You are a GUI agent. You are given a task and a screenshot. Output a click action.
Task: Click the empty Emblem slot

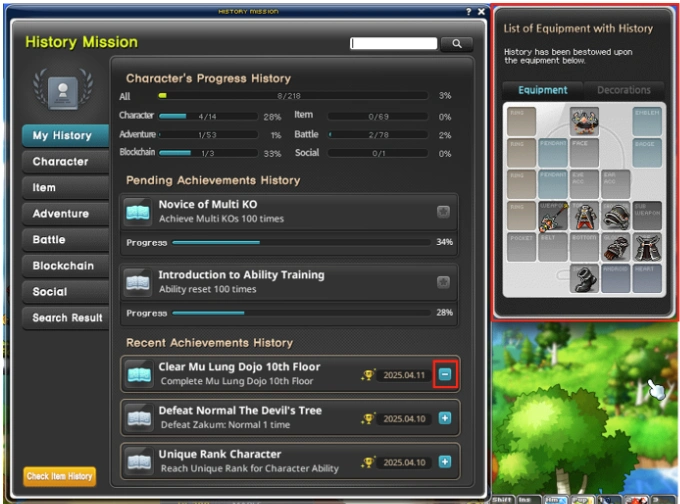pyautogui.click(x=647, y=121)
